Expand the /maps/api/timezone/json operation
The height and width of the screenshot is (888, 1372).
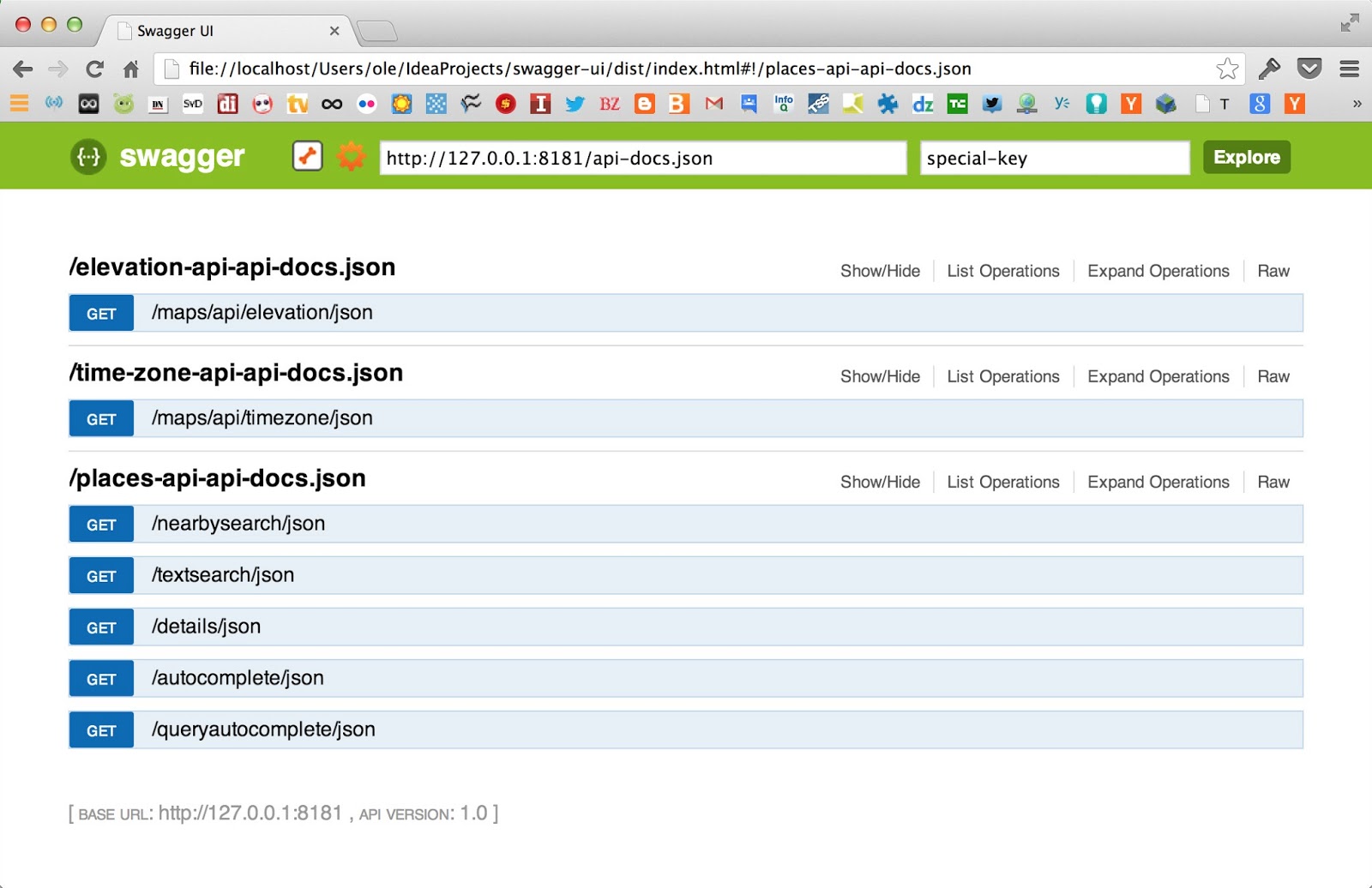[686, 418]
